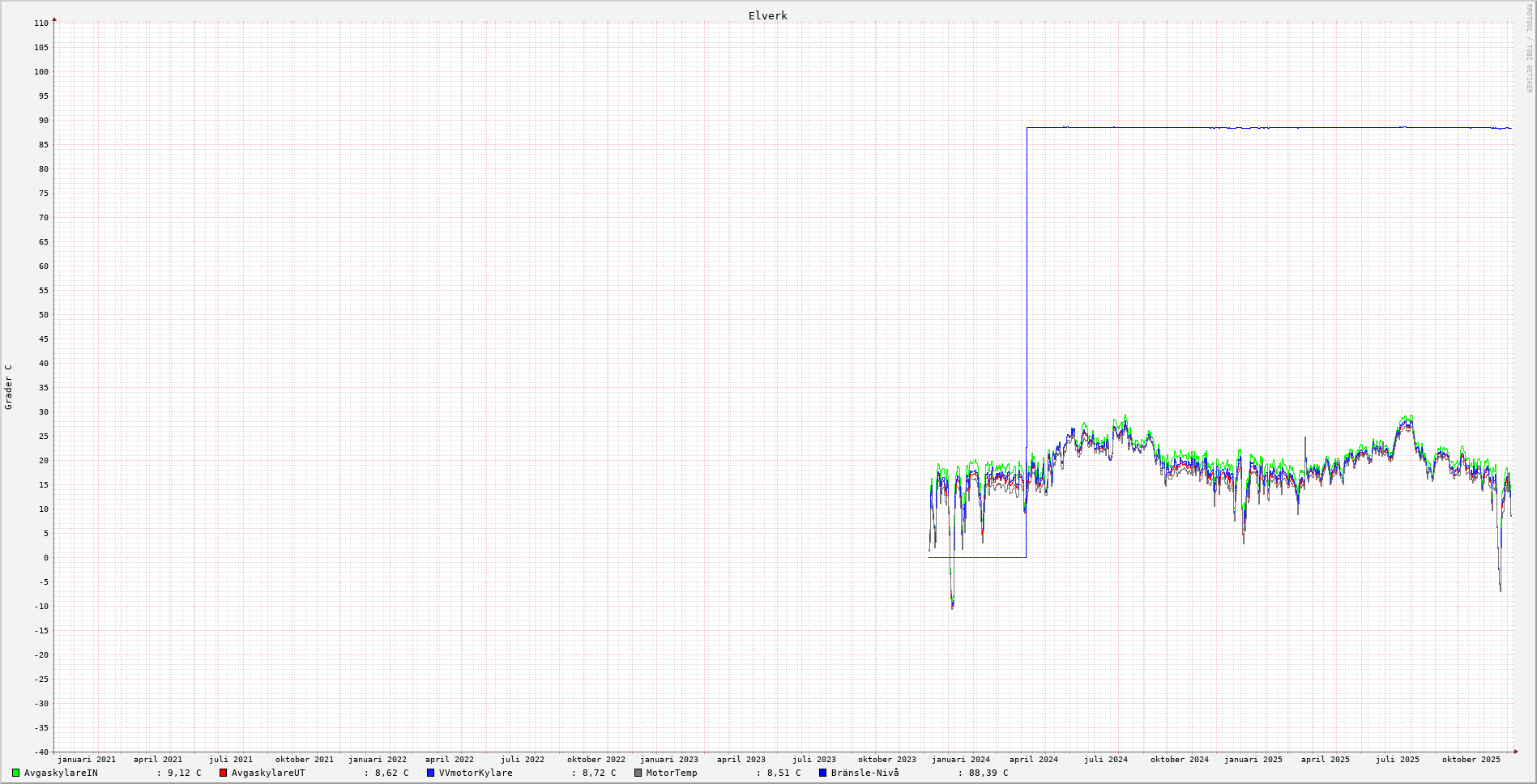Click the RRDTOOL / TOBI OETIKER watermark
This screenshot has width=1537, height=784.
pyautogui.click(x=1529, y=49)
